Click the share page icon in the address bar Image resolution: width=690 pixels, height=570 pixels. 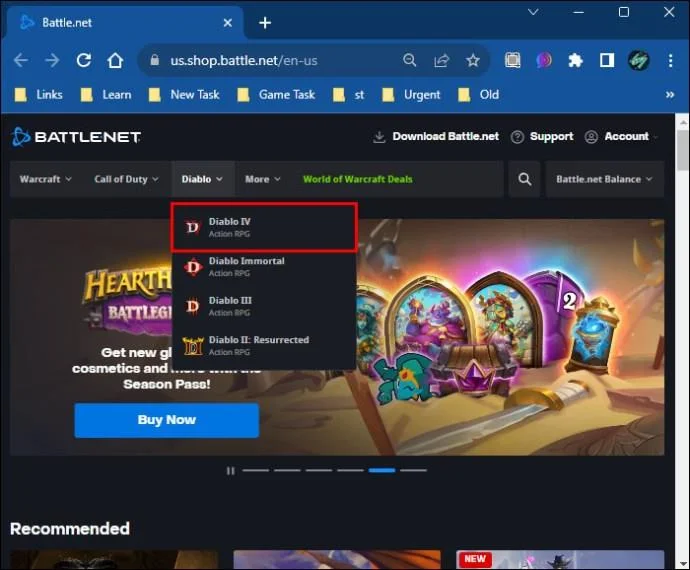coord(441,60)
